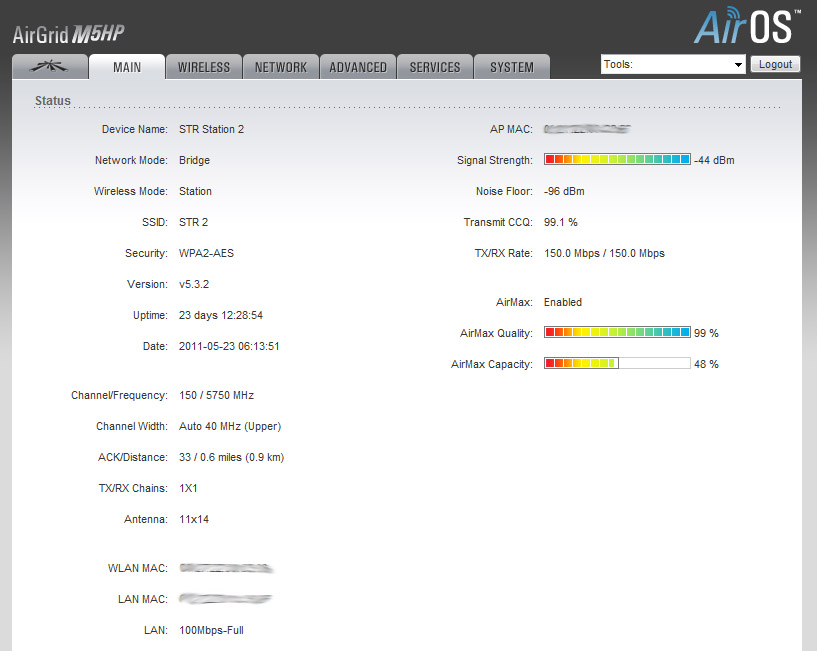Select uptime '23 days 12:28:54'
The height and width of the screenshot is (651, 817).
(221, 315)
